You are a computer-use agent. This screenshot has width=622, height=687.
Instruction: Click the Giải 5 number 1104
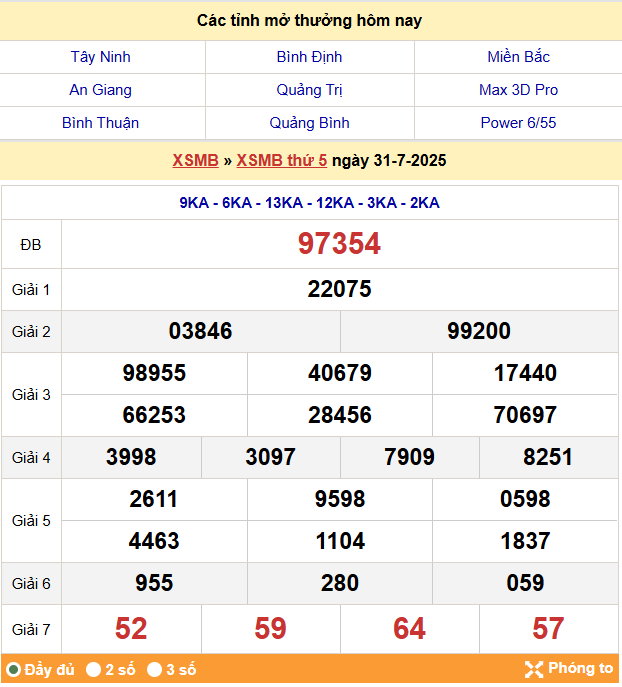click(340, 541)
